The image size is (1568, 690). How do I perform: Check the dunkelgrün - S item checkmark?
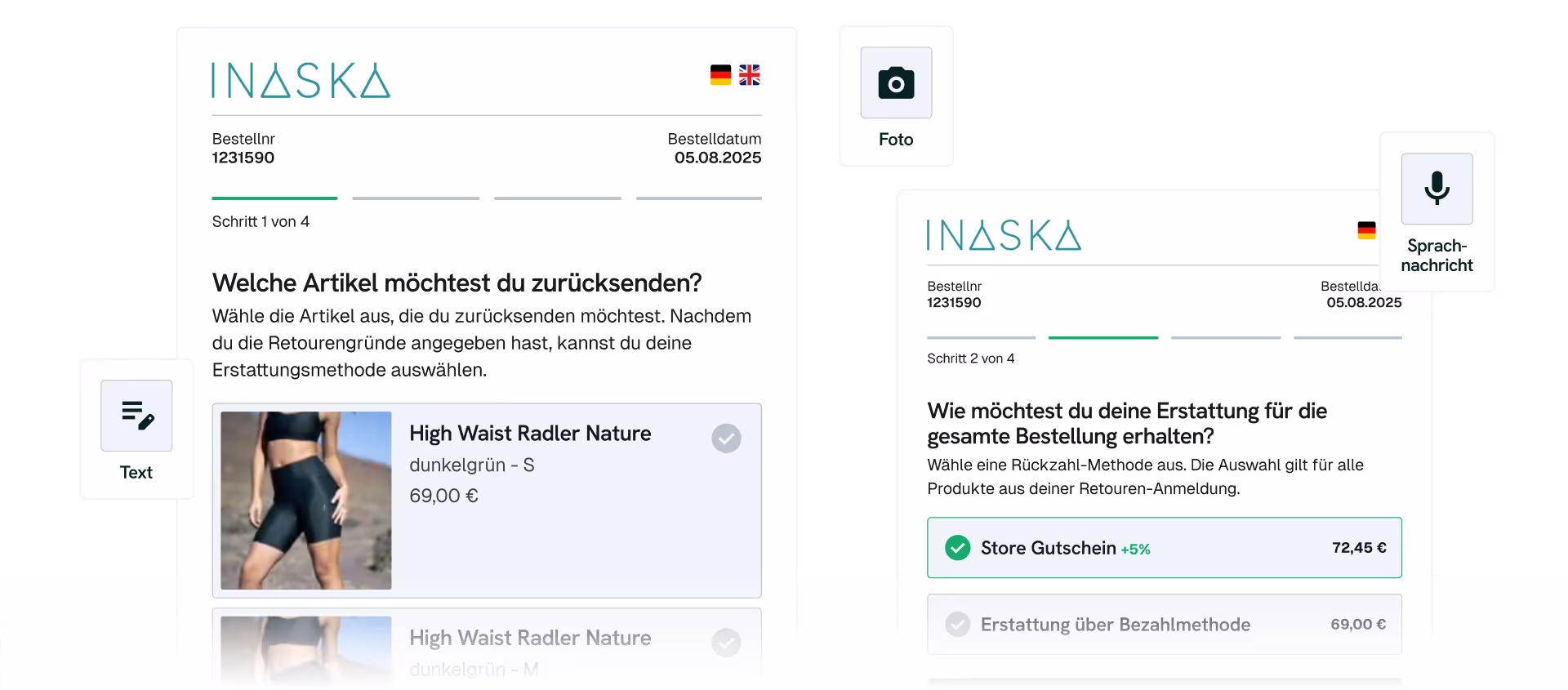tap(726, 438)
